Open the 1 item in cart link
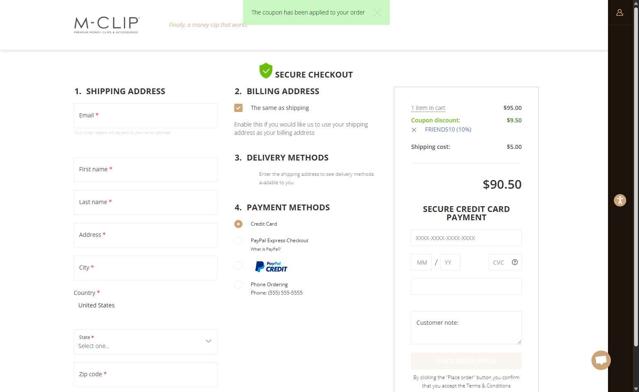Screen dimensions: 639x392 tap(428, 108)
